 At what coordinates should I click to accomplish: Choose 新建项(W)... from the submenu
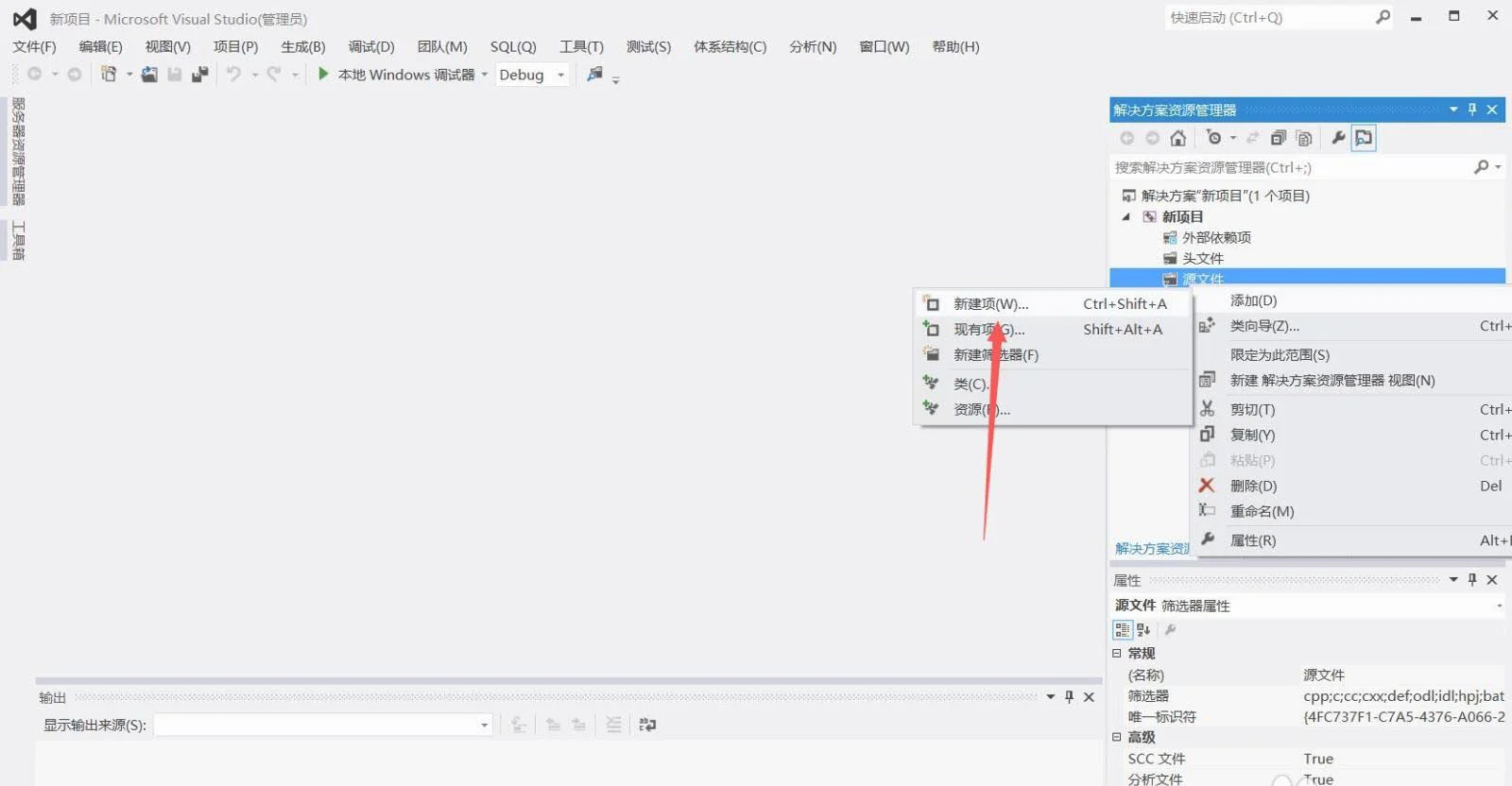click(1053, 303)
